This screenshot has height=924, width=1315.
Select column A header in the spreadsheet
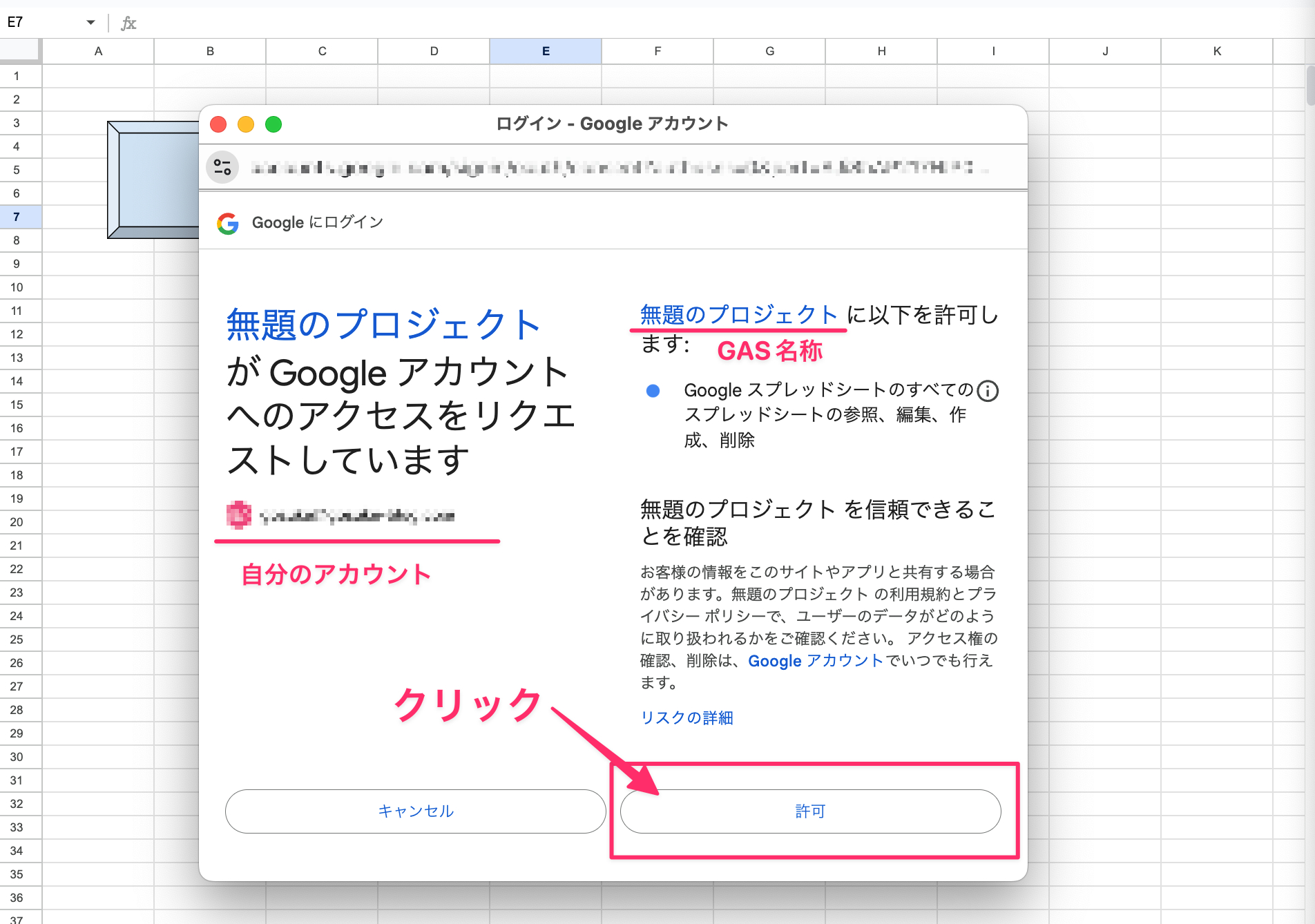click(98, 51)
